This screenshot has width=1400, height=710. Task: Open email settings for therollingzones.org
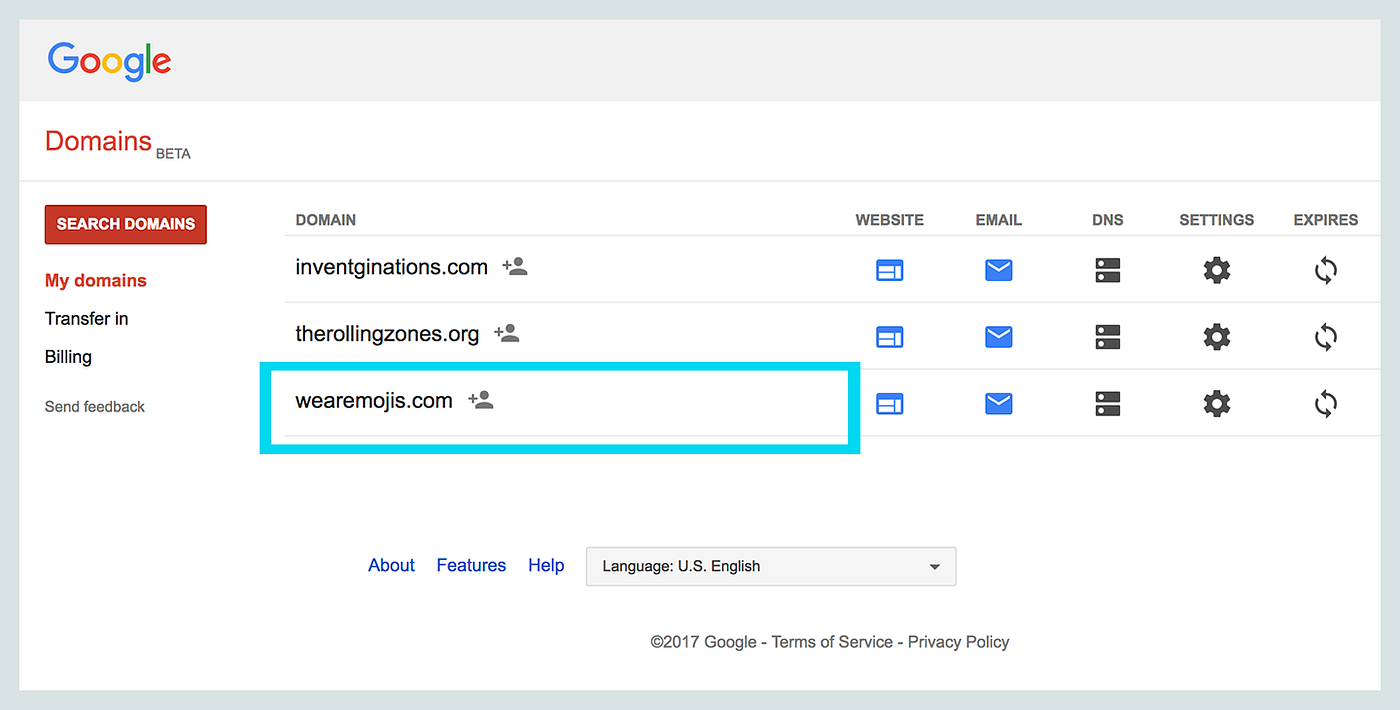pyautogui.click(x=998, y=337)
